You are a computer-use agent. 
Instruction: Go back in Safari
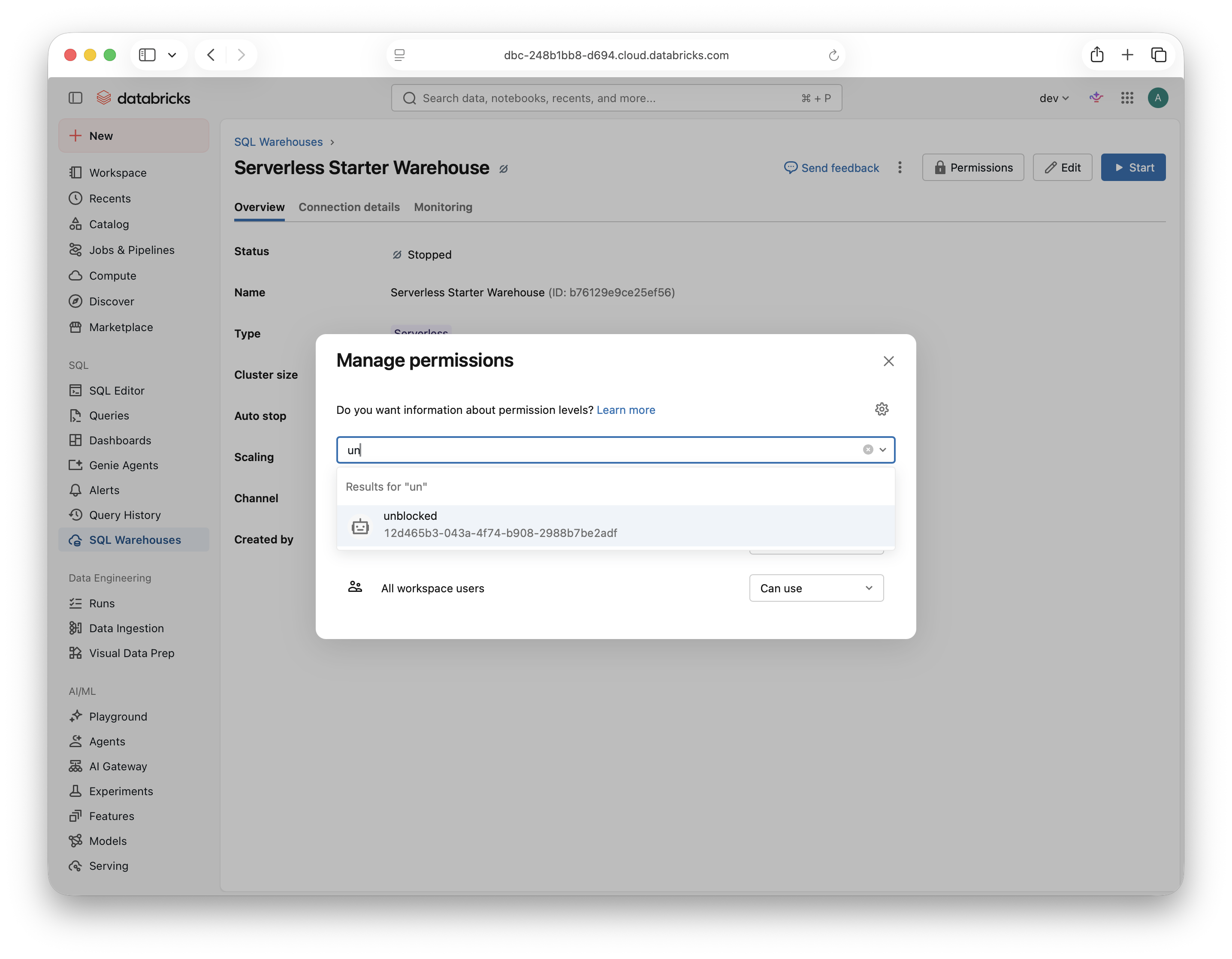[211, 55]
